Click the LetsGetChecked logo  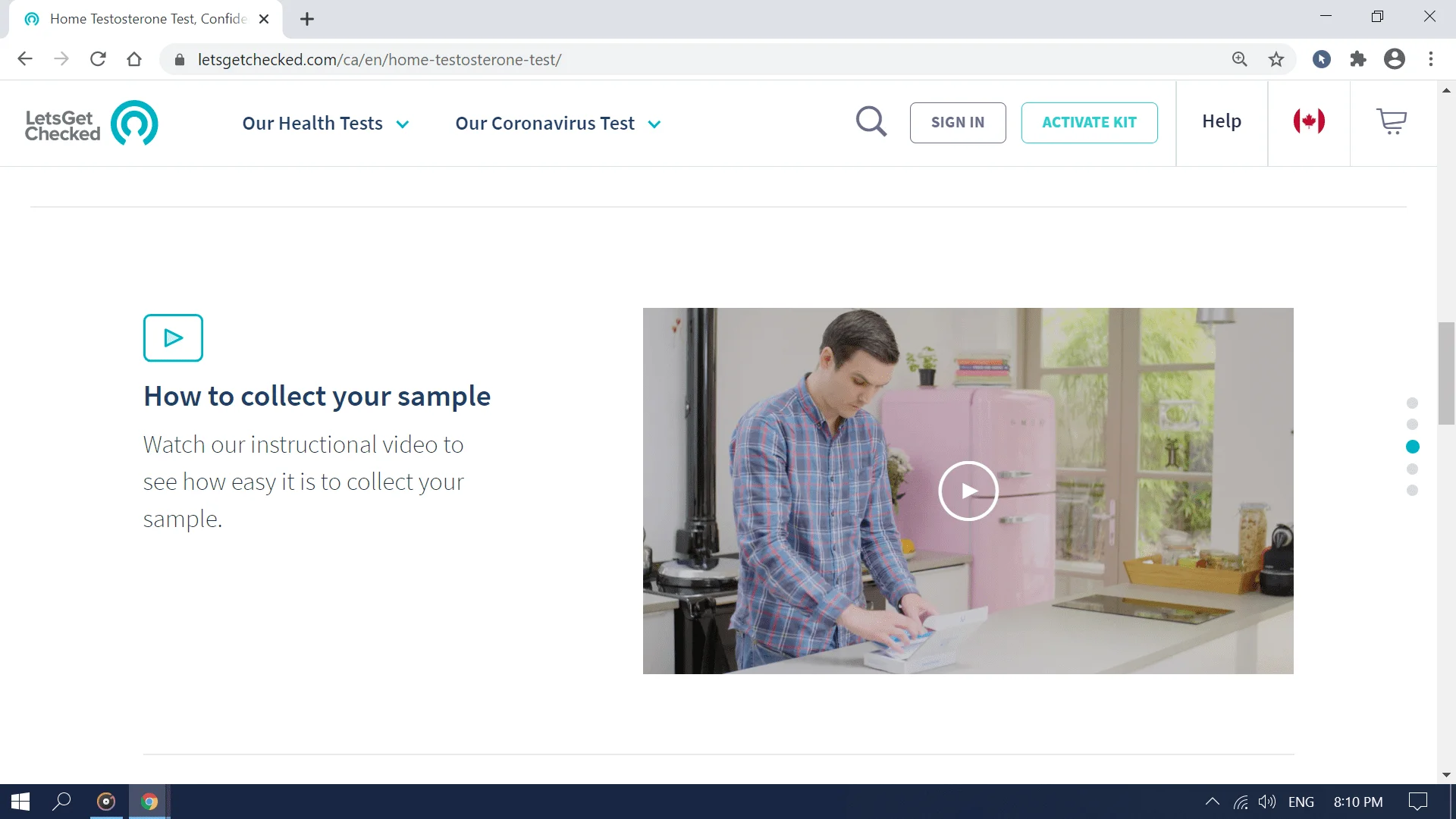coord(92,123)
